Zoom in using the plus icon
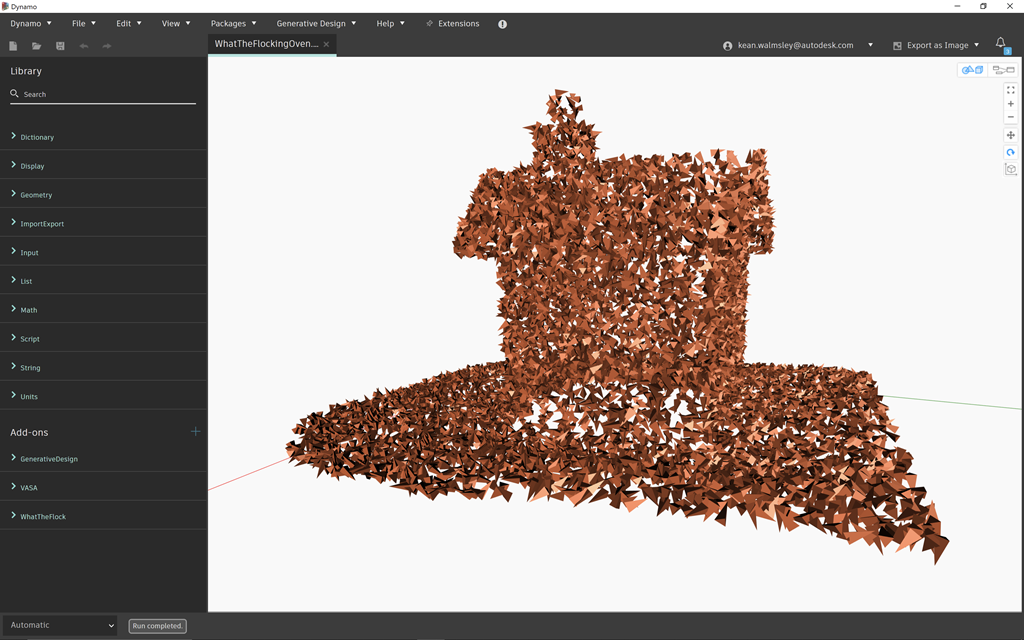This screenshot has height=640, width=1024. [x=1010, y=104]
